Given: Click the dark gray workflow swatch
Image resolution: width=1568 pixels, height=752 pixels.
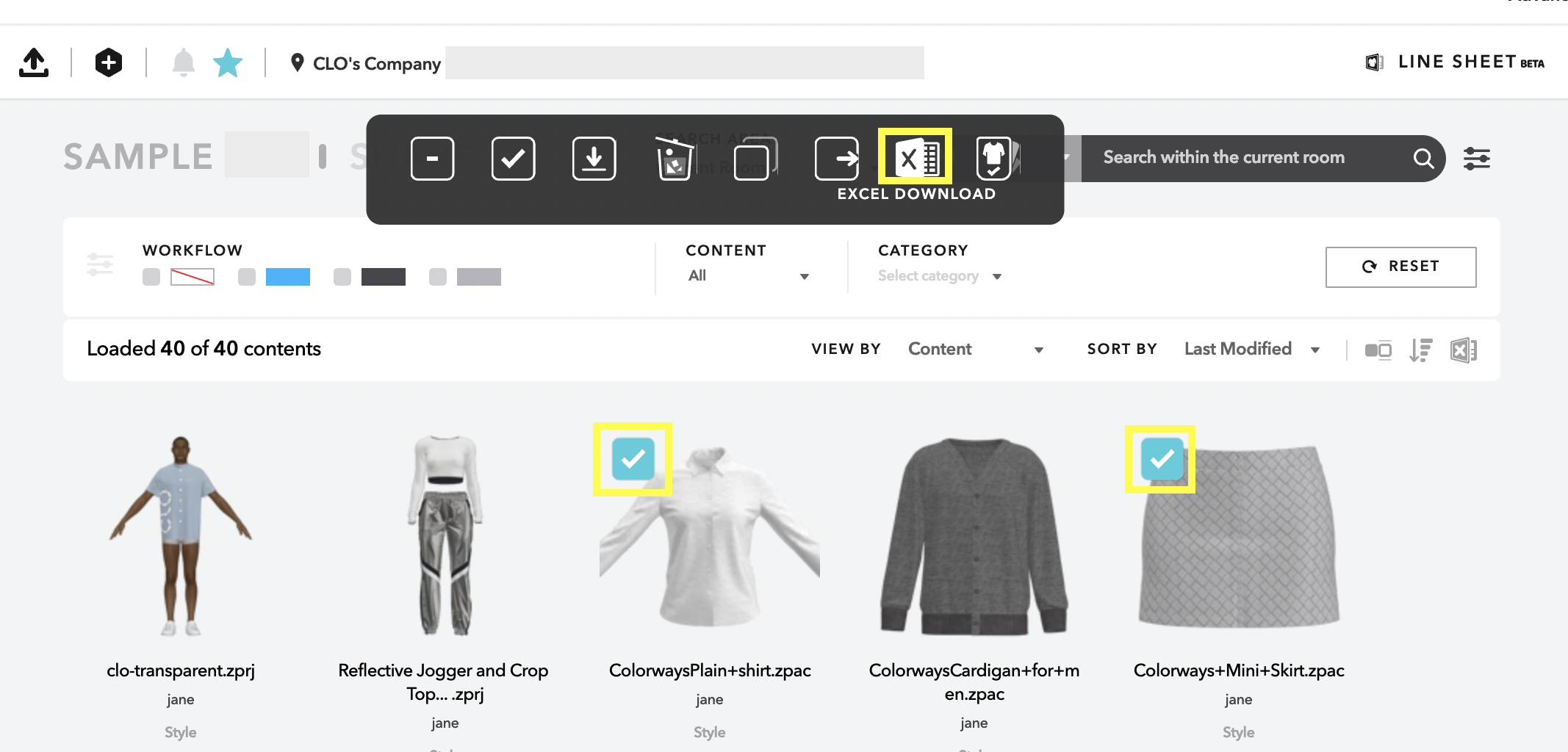Looking at the screenshot, I should coord(384,277).
